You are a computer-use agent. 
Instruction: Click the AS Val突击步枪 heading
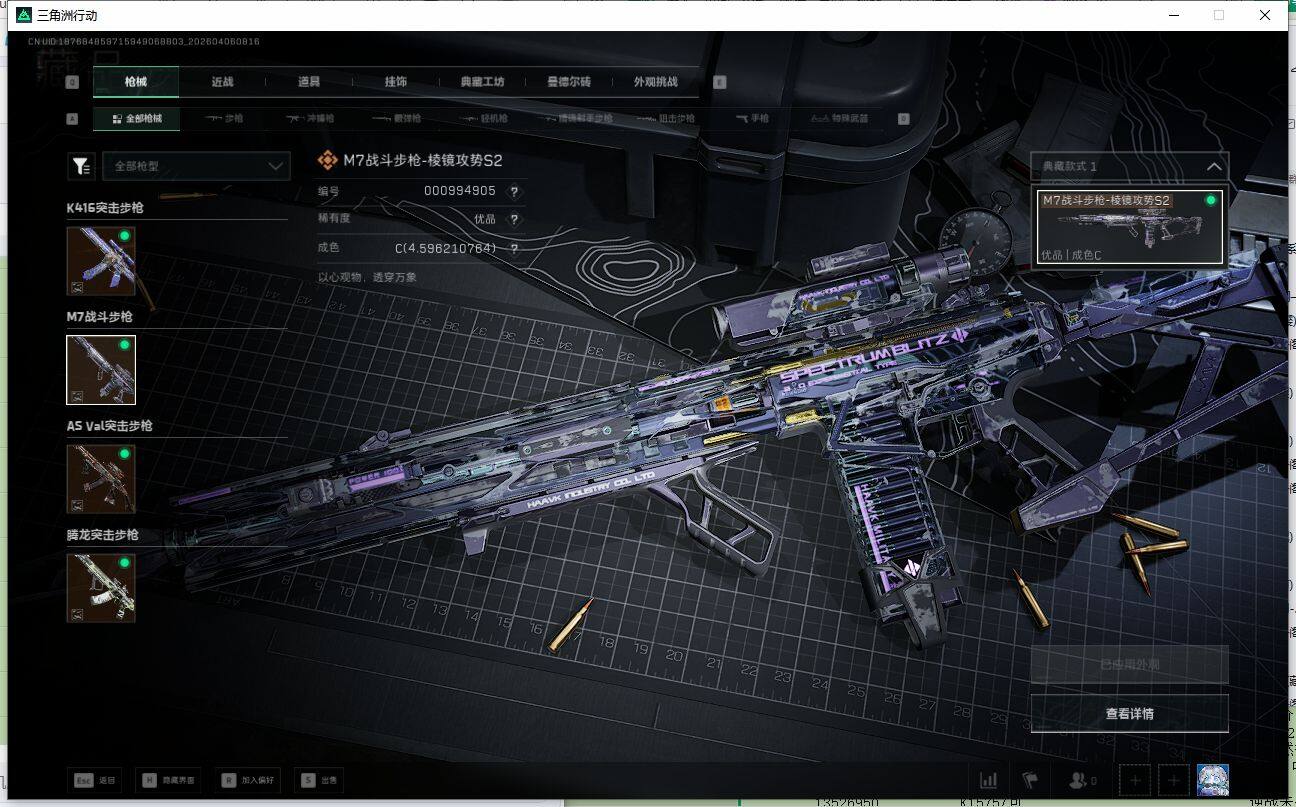110,426
